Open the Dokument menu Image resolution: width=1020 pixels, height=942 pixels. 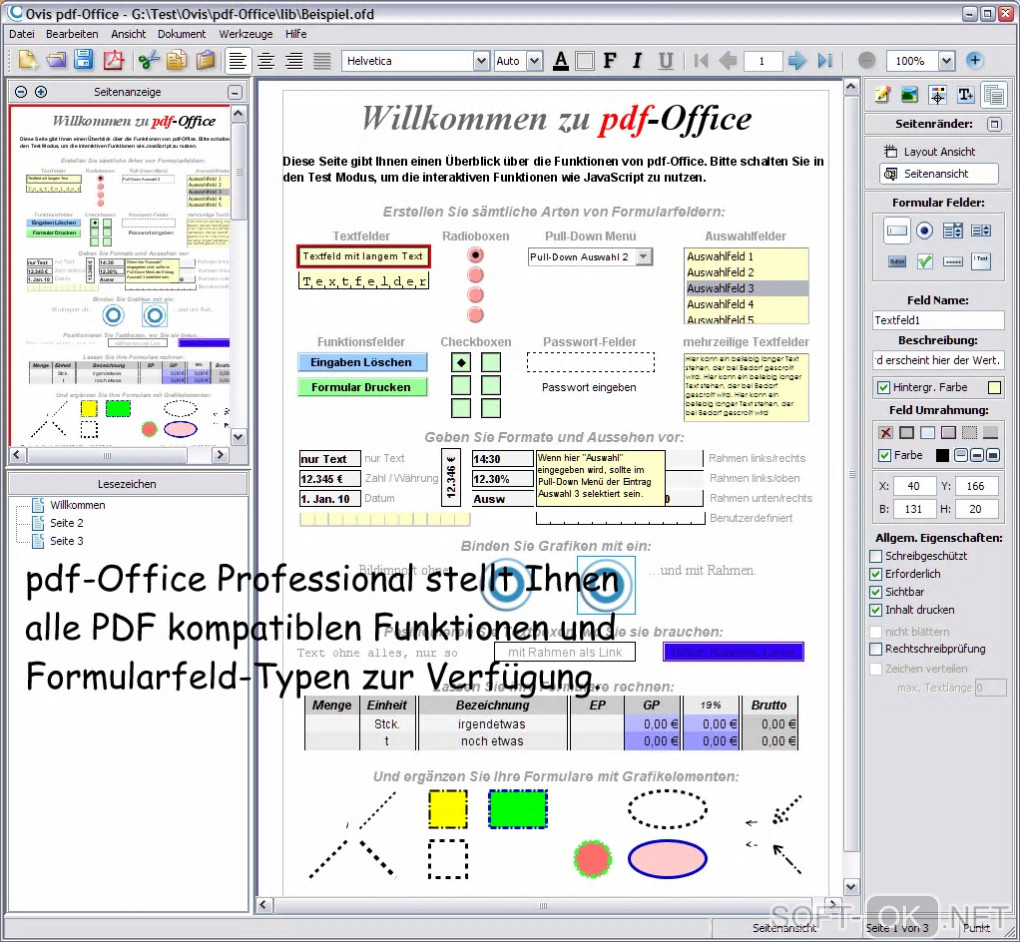tap(181, 34)
